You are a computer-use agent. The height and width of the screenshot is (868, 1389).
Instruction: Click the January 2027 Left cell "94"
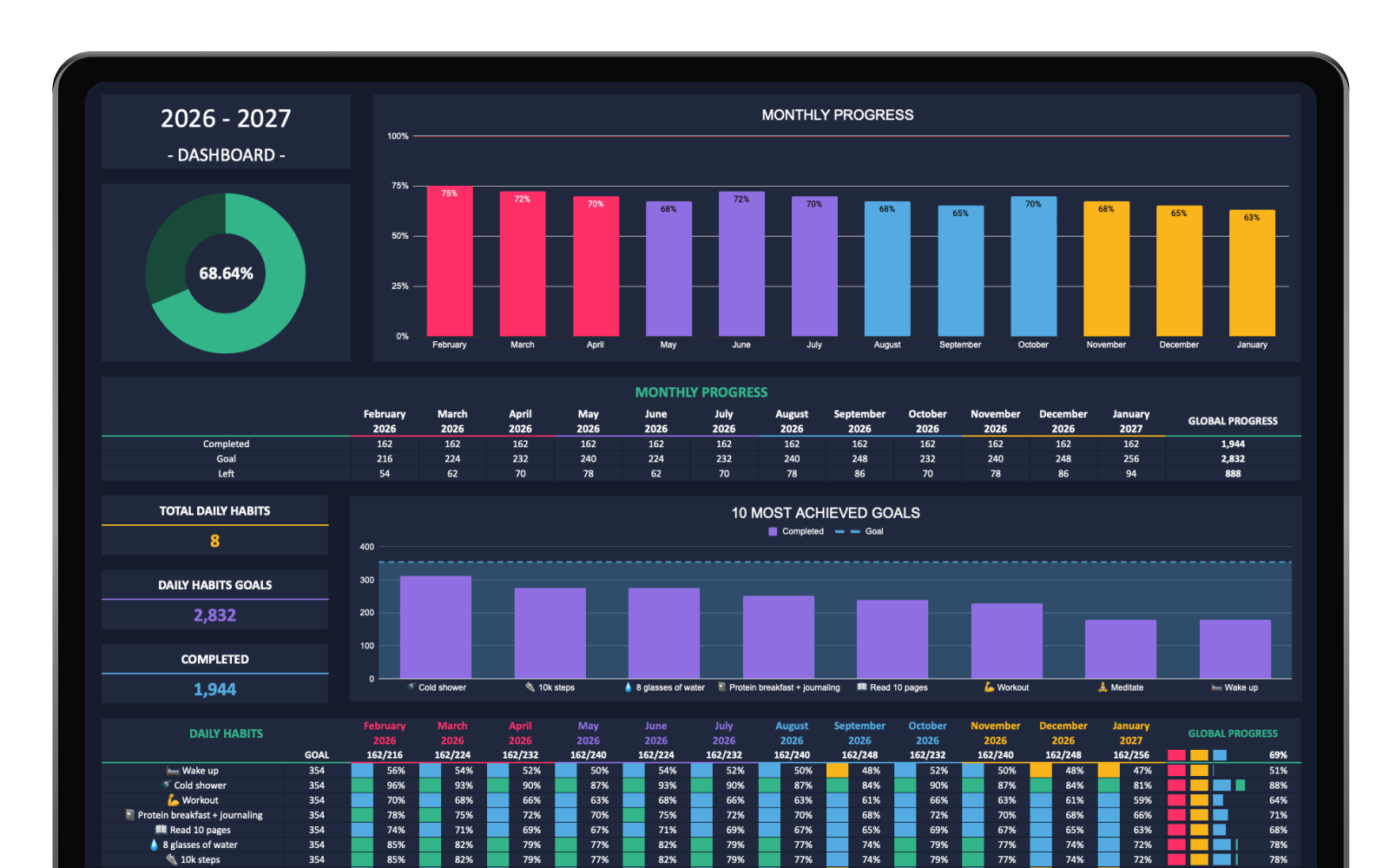[1131, 474]
